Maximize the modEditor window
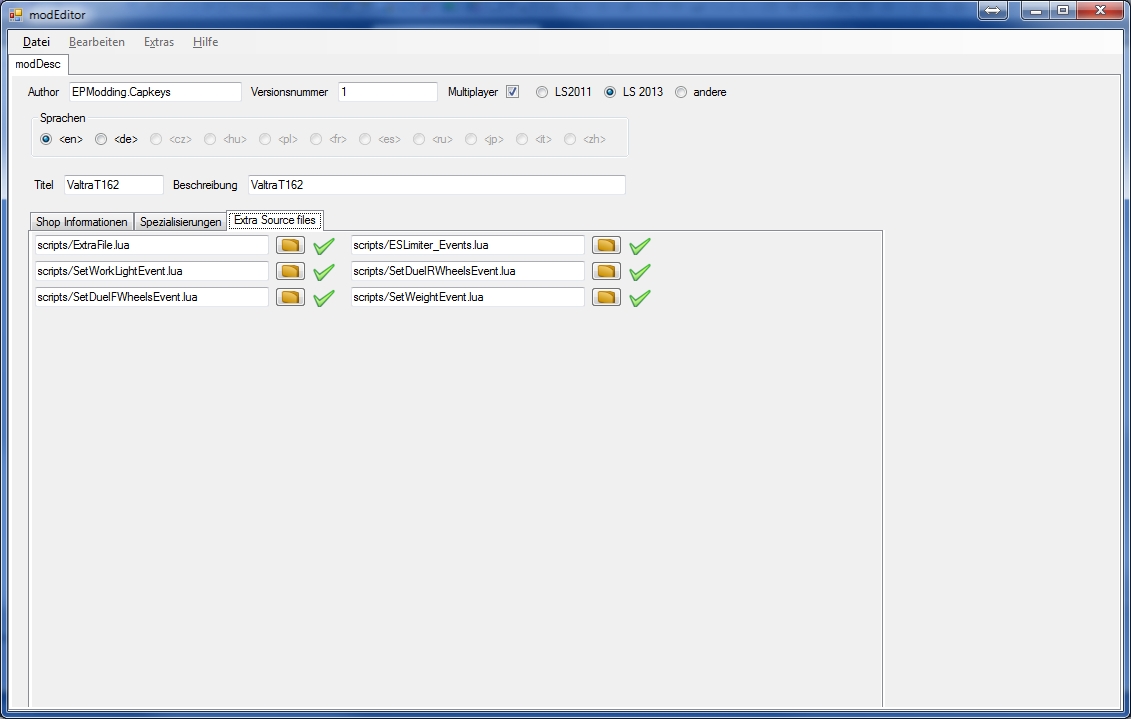Viewport: 1131px width, 719px height. [1063, 10]
